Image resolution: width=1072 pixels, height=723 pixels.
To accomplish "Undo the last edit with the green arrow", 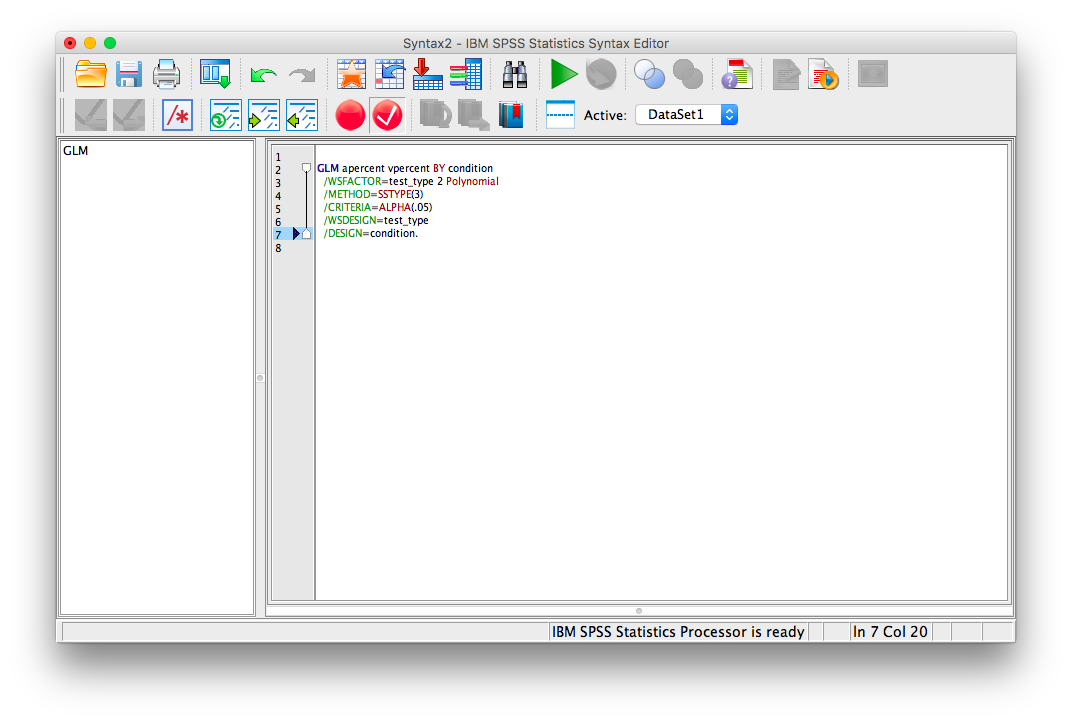I will [x=263, y=74].
